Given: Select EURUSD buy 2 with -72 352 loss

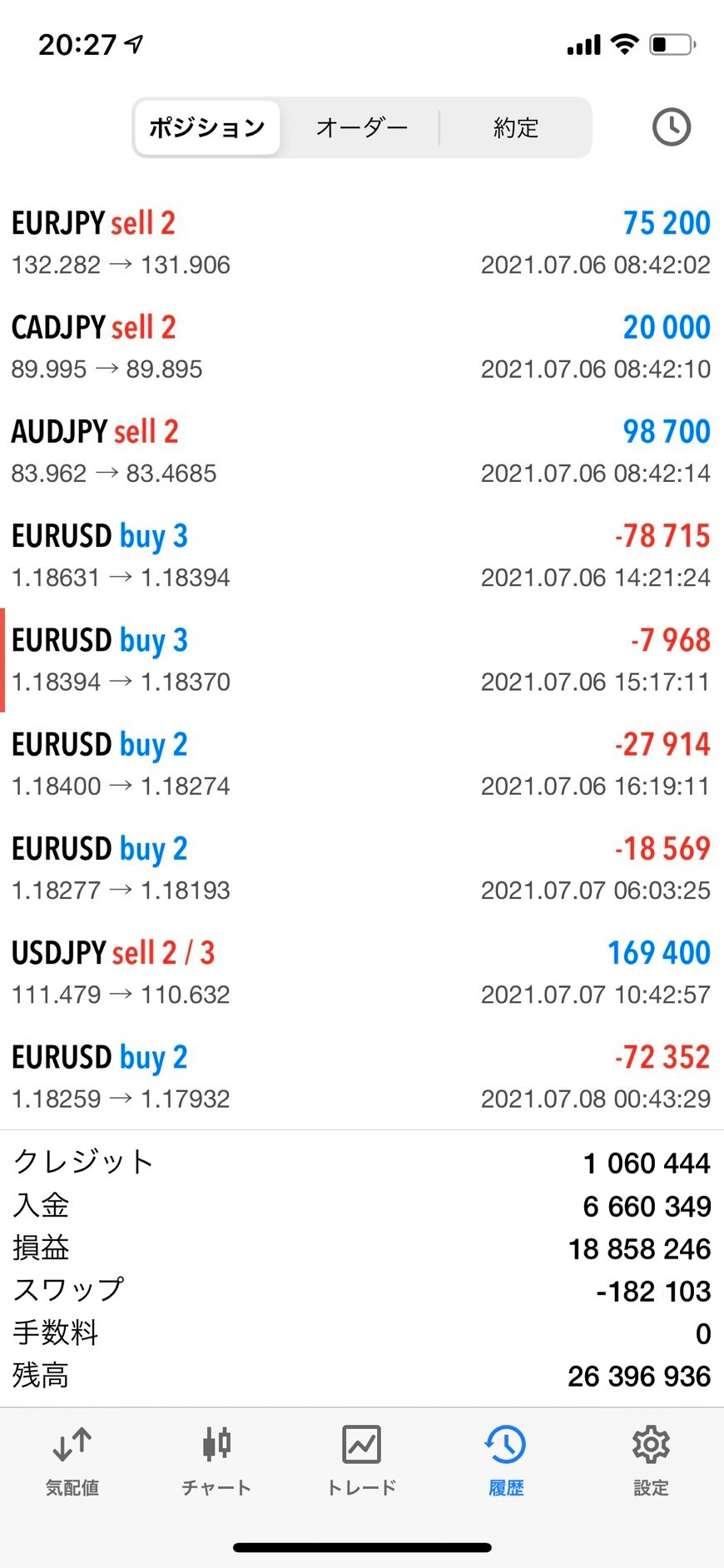Looking at the screenshot, I should point(361,1076).
